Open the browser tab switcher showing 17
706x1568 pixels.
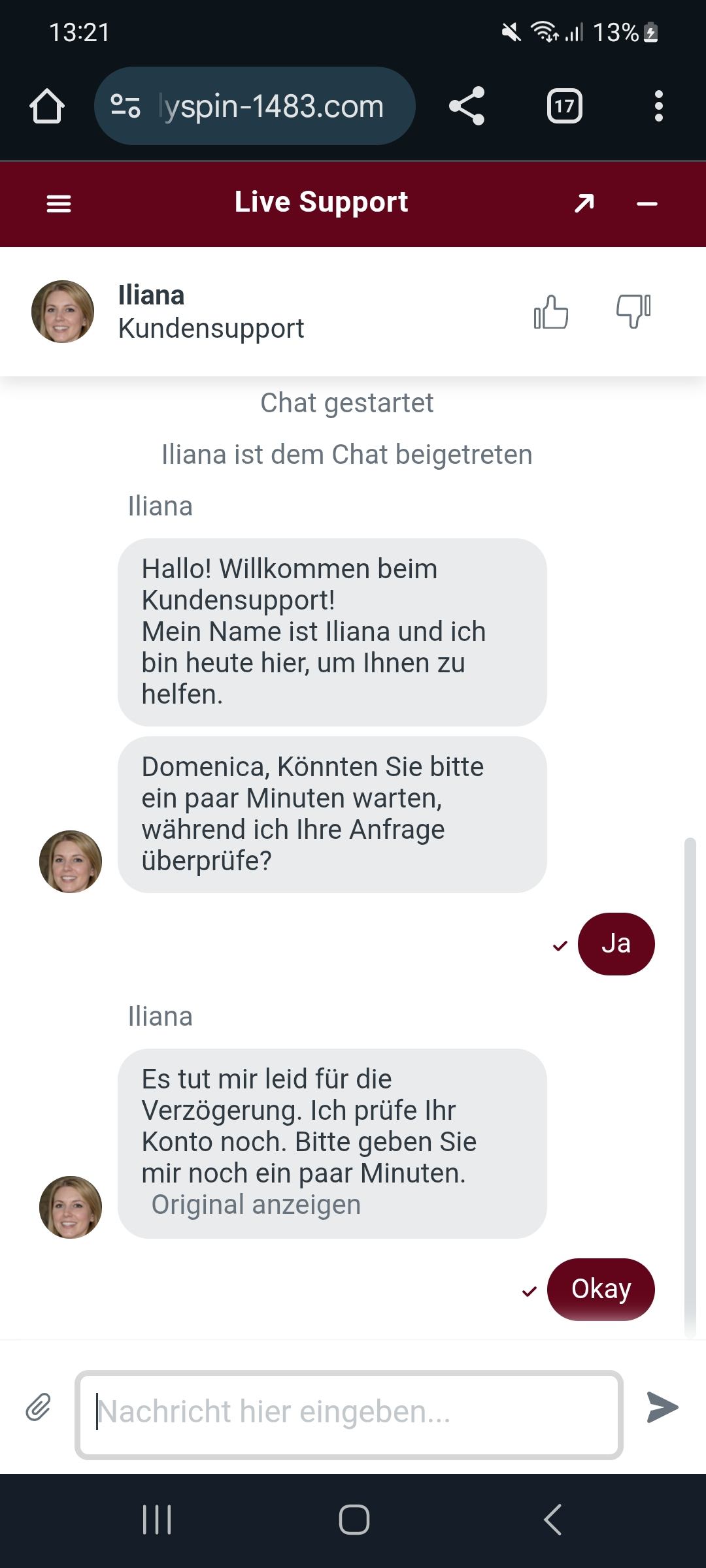564,106
